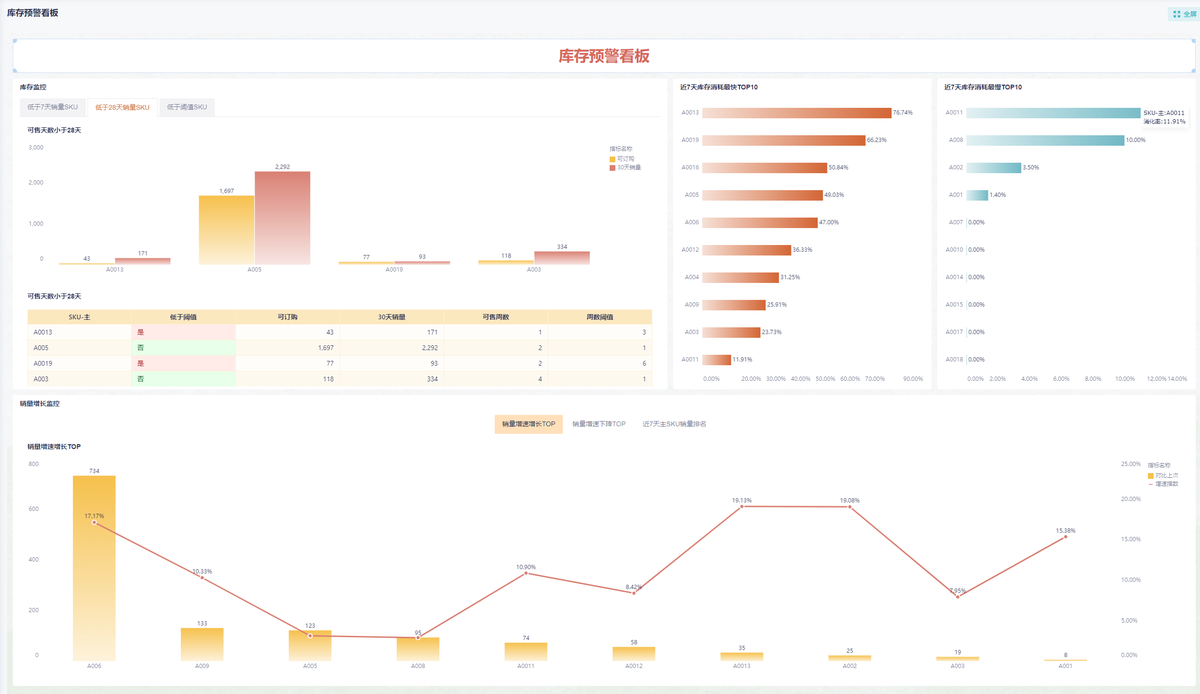Select the 低于28天销量SKU tab
This screenshot has width=1200, height=694.
pos(122,107)
